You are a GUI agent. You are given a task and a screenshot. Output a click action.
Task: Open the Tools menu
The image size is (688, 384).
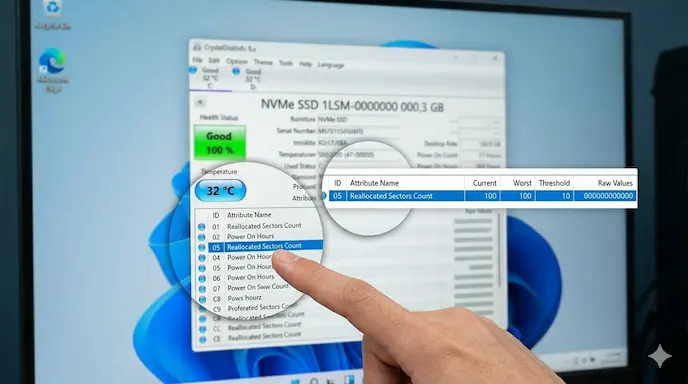tap(286, 63)
